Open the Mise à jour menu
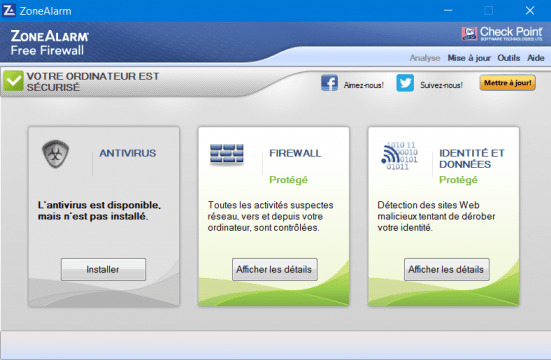The width and height of the screenshot is (551, 360). point(469,58)
